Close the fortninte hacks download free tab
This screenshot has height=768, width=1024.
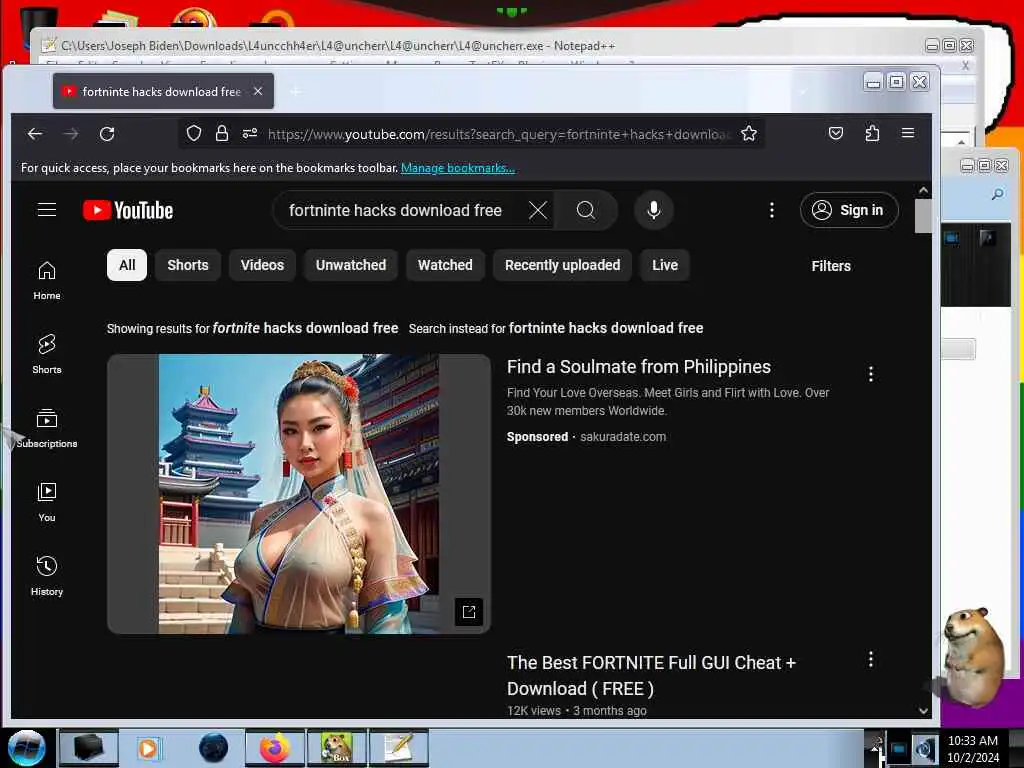(258, 91)
